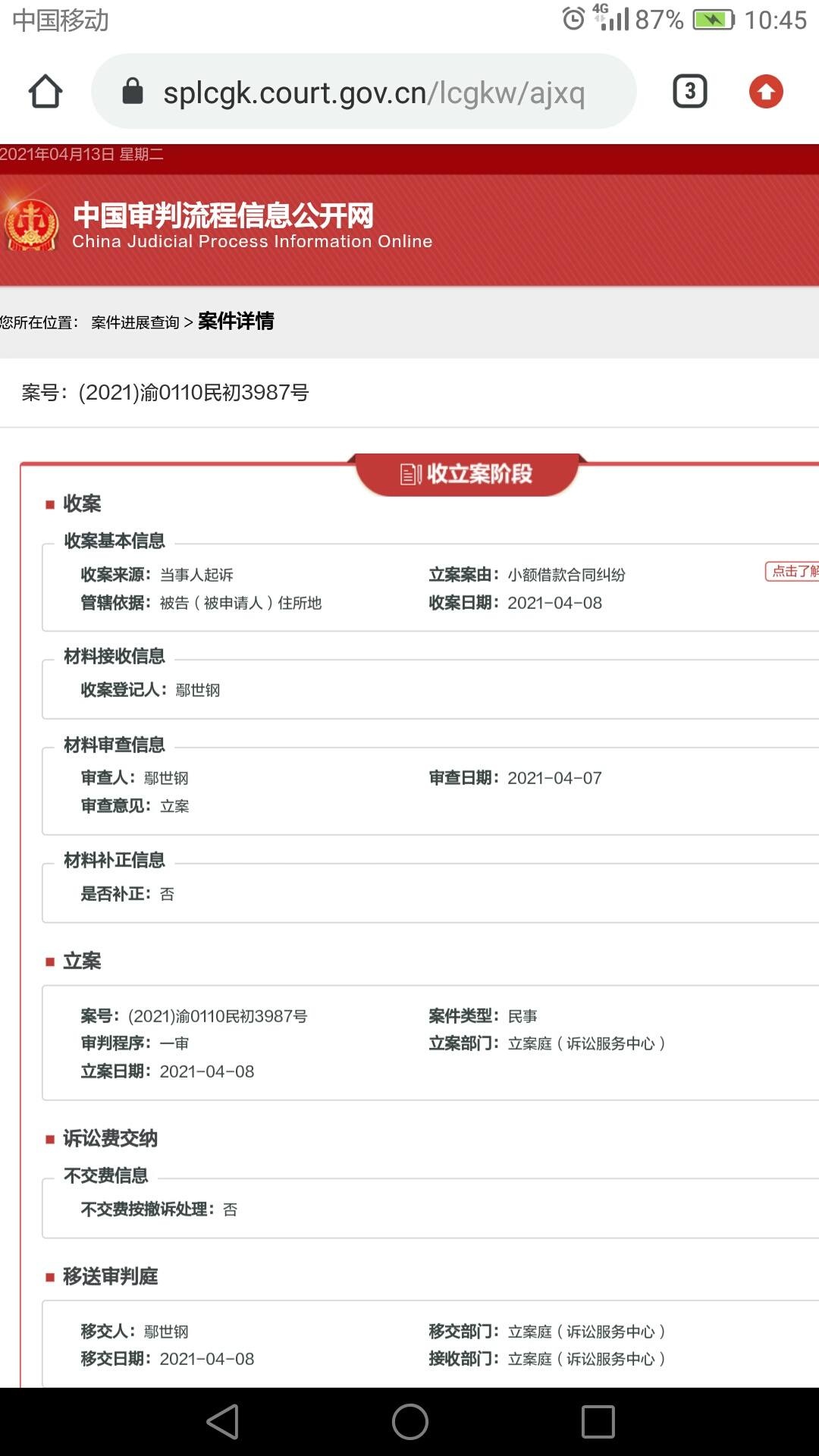819x1456 pixels.
Task: Tap the padlock site security icon
Action: [133, 92]
